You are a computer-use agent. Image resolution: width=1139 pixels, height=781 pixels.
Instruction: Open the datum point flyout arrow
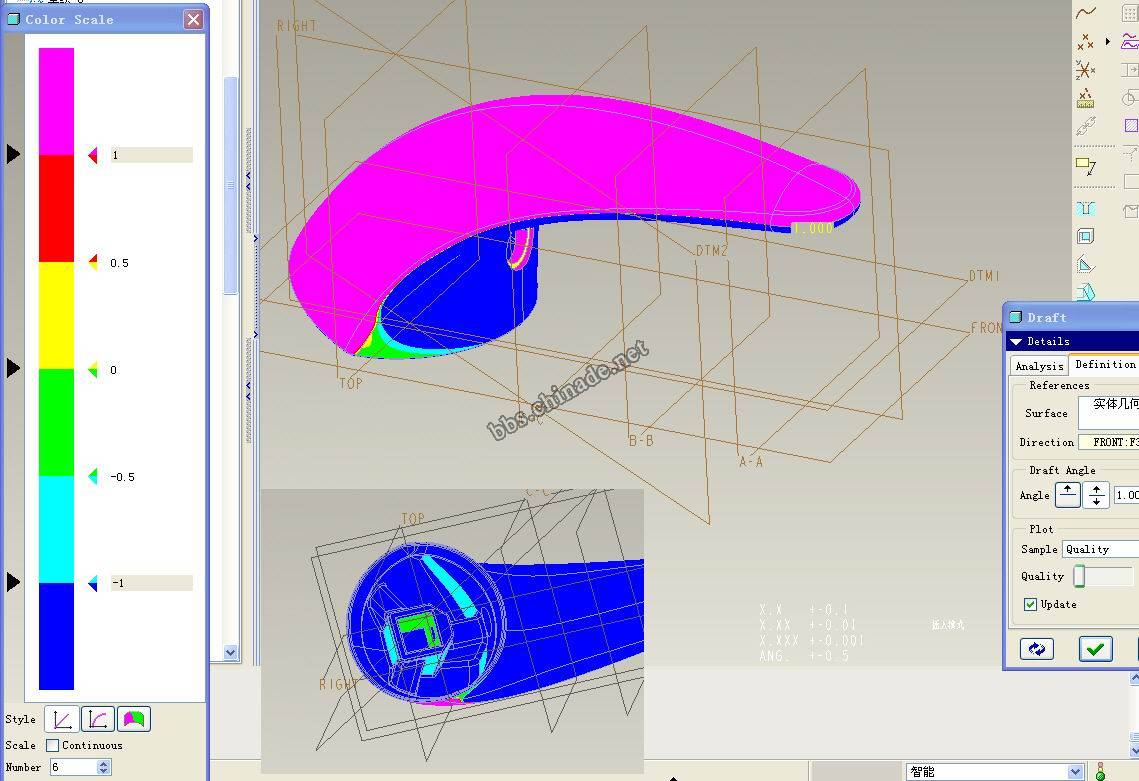1108,41
